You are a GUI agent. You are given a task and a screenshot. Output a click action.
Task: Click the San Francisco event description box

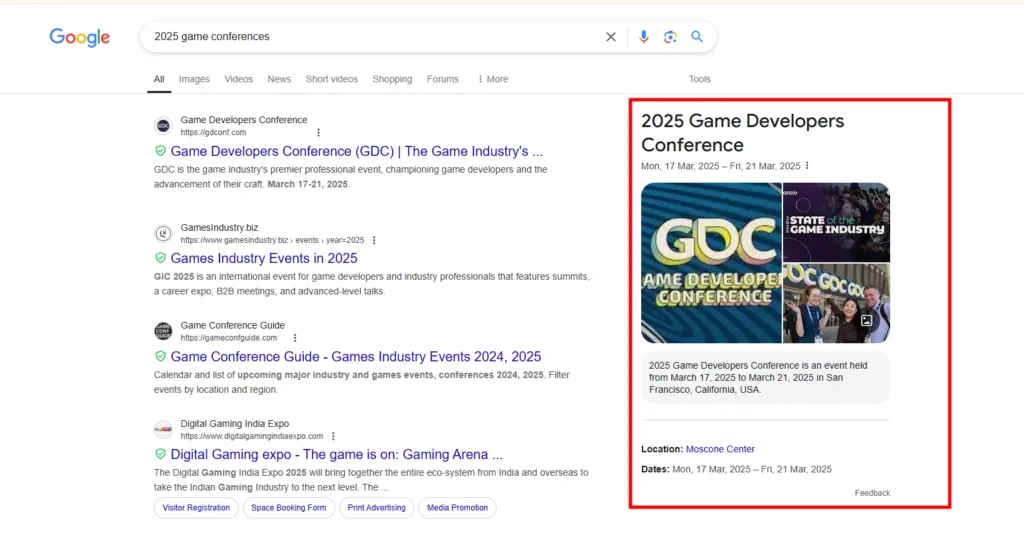(x=765, y=377)
